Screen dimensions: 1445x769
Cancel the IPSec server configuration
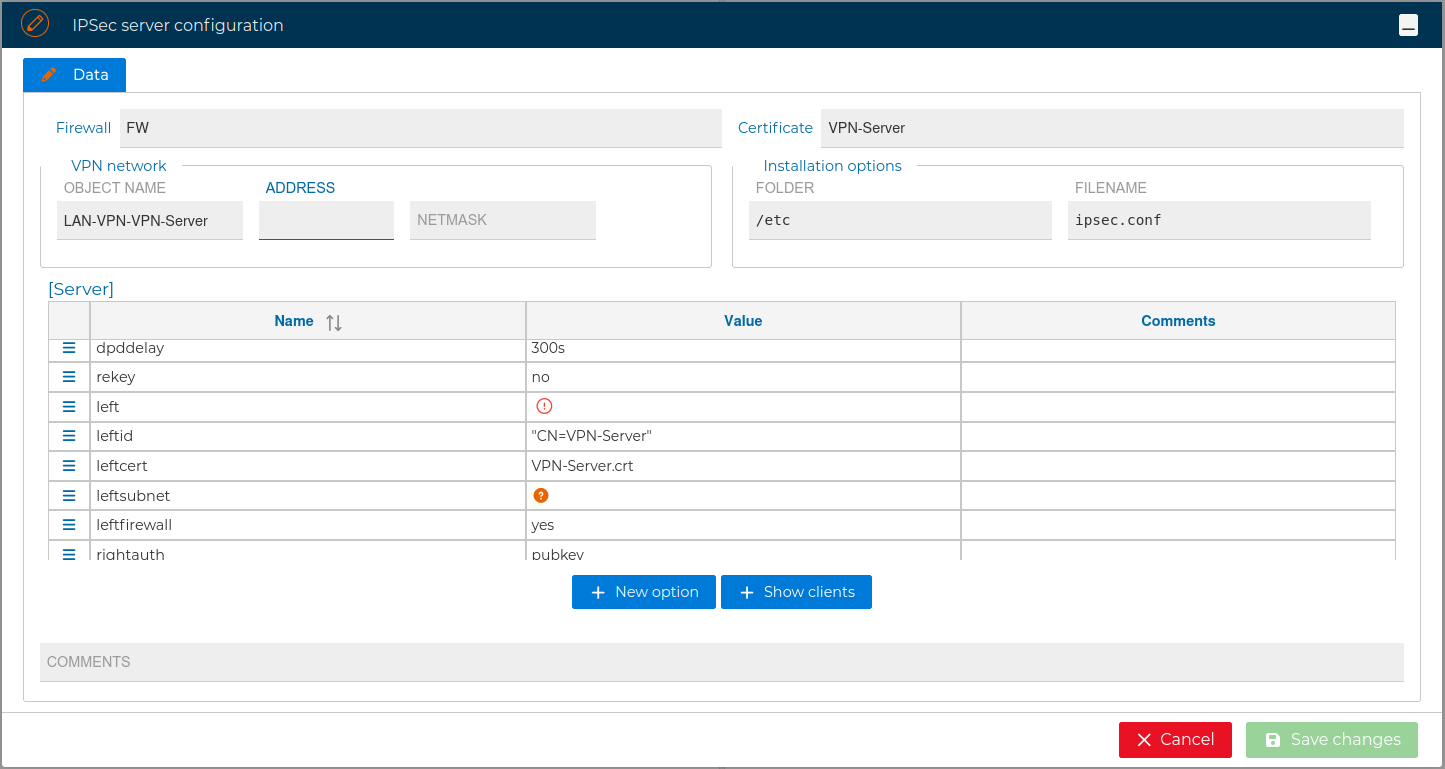click(x=1175, y=740)
